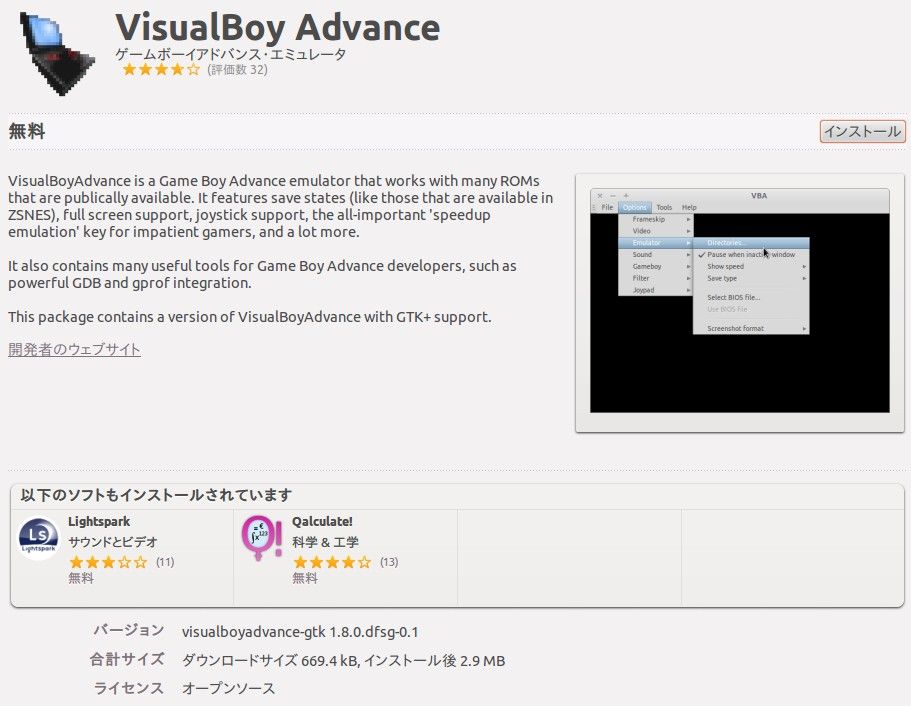Click the Lightspark application icon
The image size is (911, 706).
tap(38, 538)
